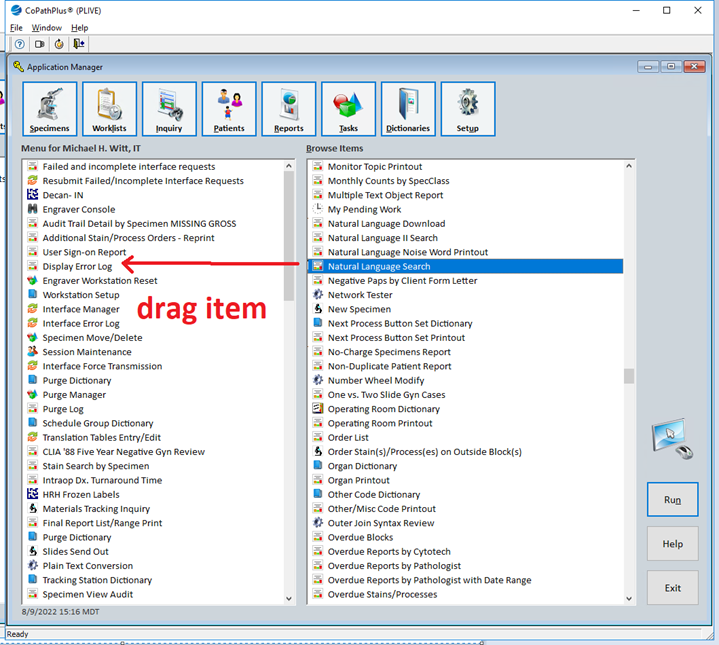Click the second toolbar icon next to help

click(40, 44)
